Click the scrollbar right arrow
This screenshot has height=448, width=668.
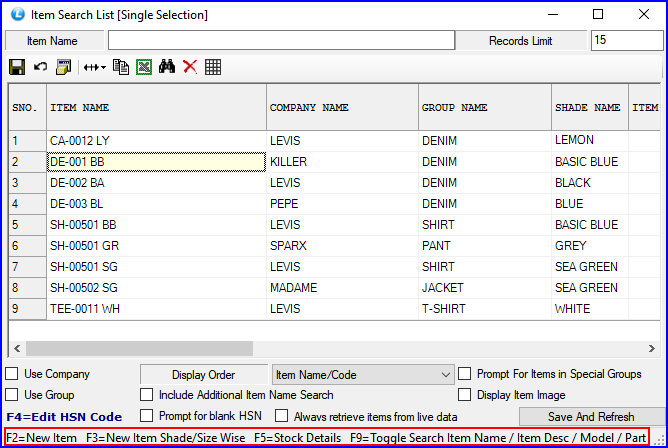click(652, 348)
